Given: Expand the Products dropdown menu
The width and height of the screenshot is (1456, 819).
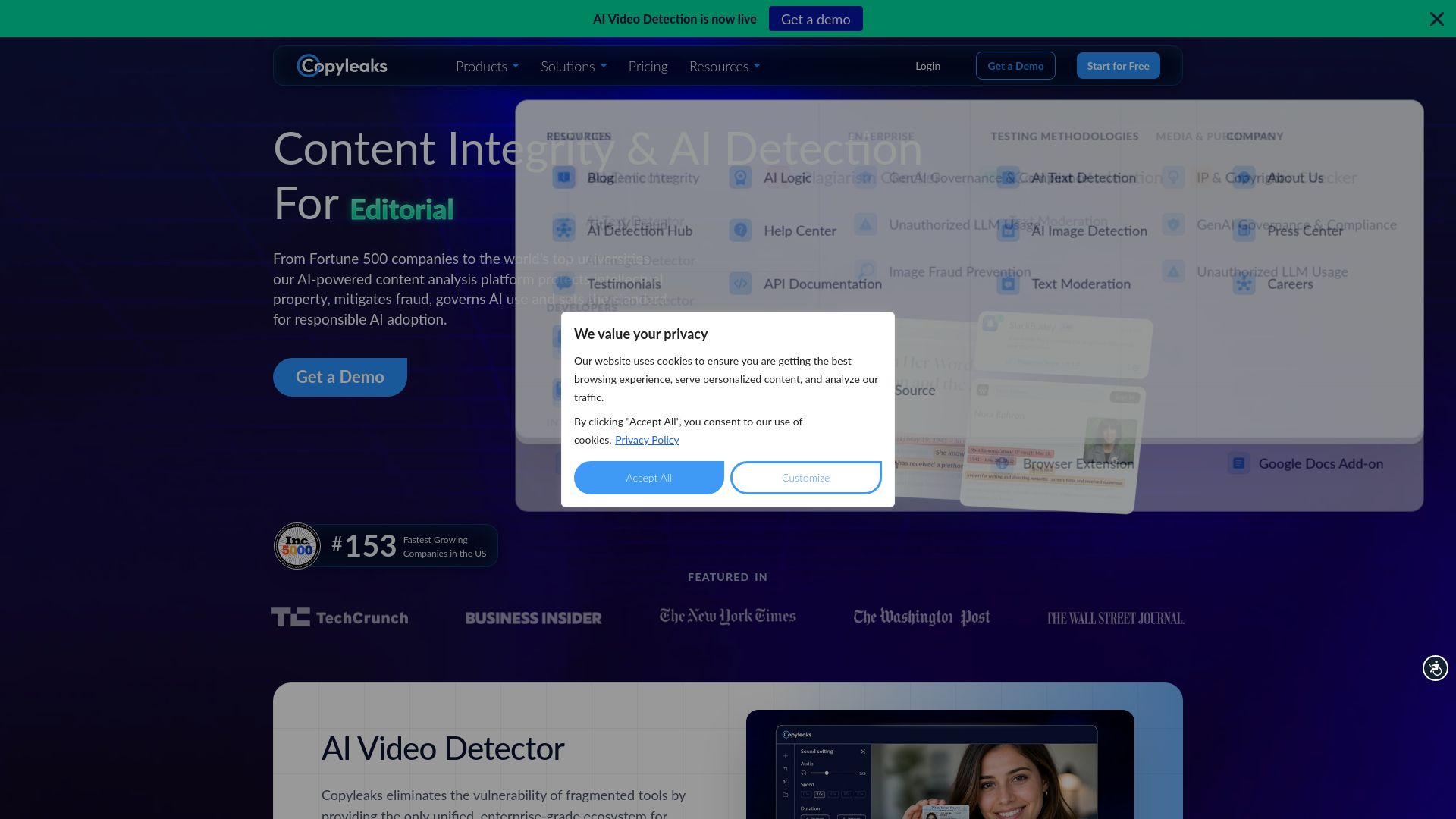Looking at the screenshot, I should click(x=488, y=66).
